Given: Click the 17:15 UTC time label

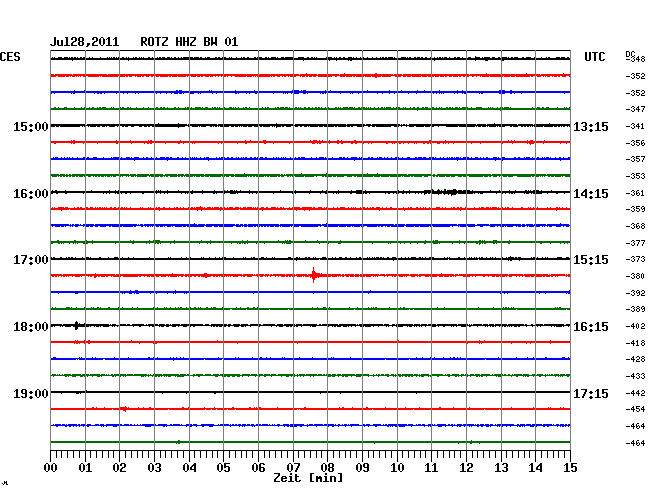Looking at the screenshot, I should point(591,393).
